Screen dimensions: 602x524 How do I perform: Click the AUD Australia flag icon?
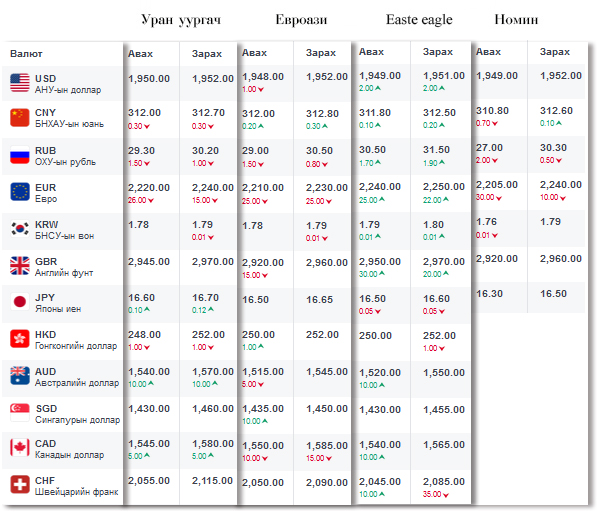20,375
